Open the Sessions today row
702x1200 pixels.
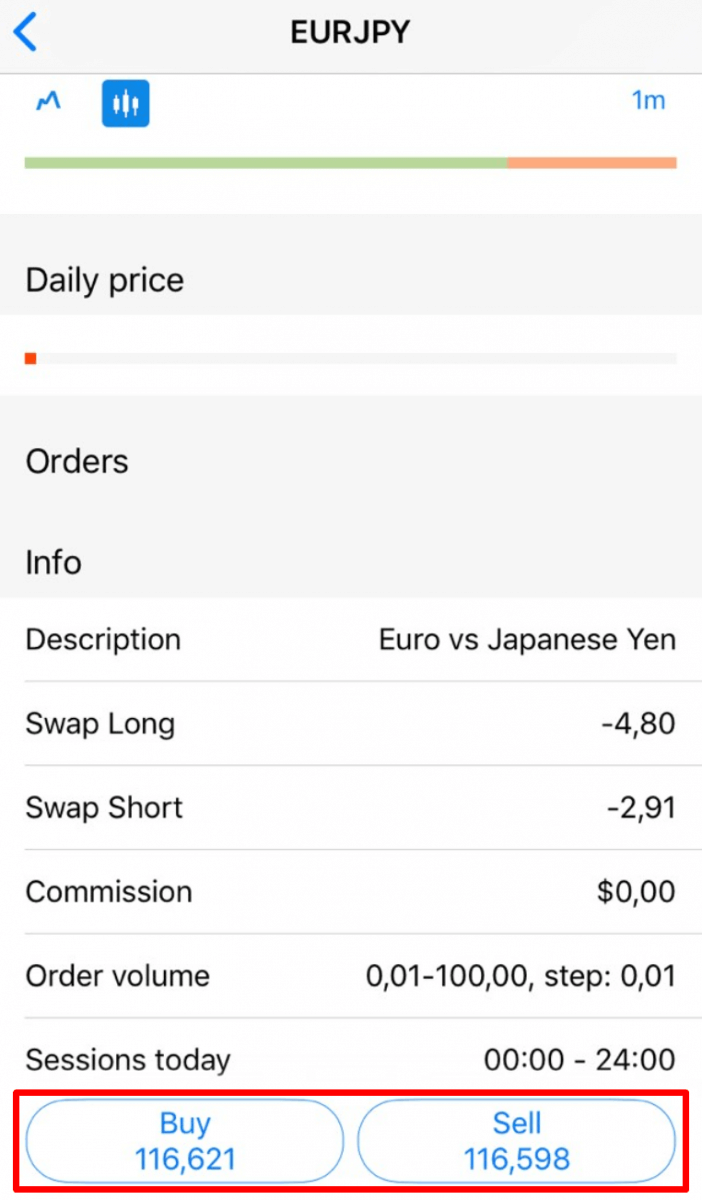coord(350,1060)
